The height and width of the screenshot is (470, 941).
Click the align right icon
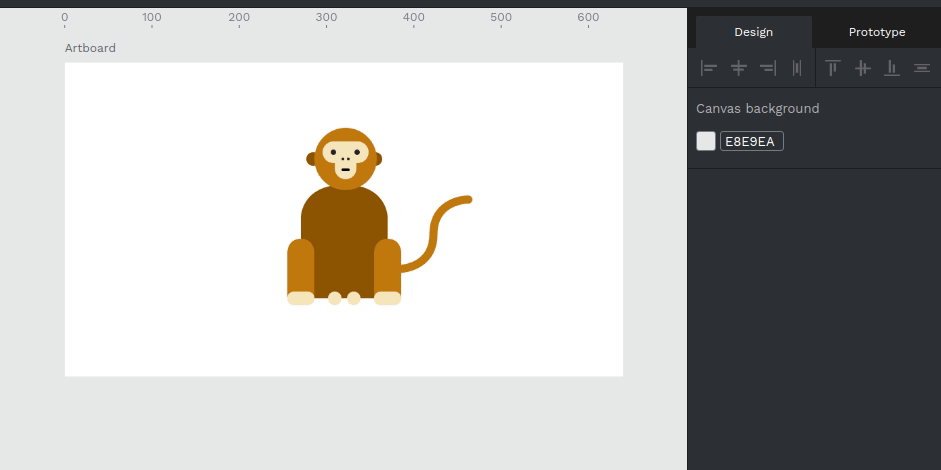pyautogui.click(x=768, y=68)
